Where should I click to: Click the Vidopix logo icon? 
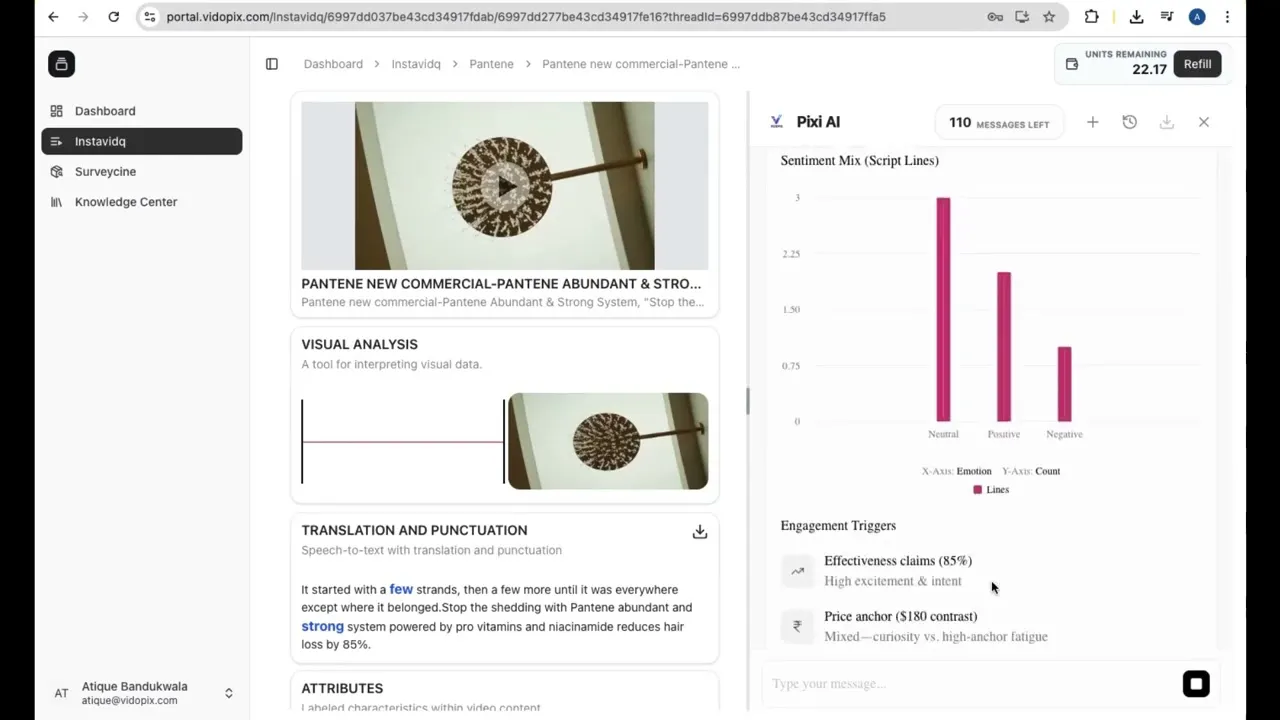coord(61,64)
